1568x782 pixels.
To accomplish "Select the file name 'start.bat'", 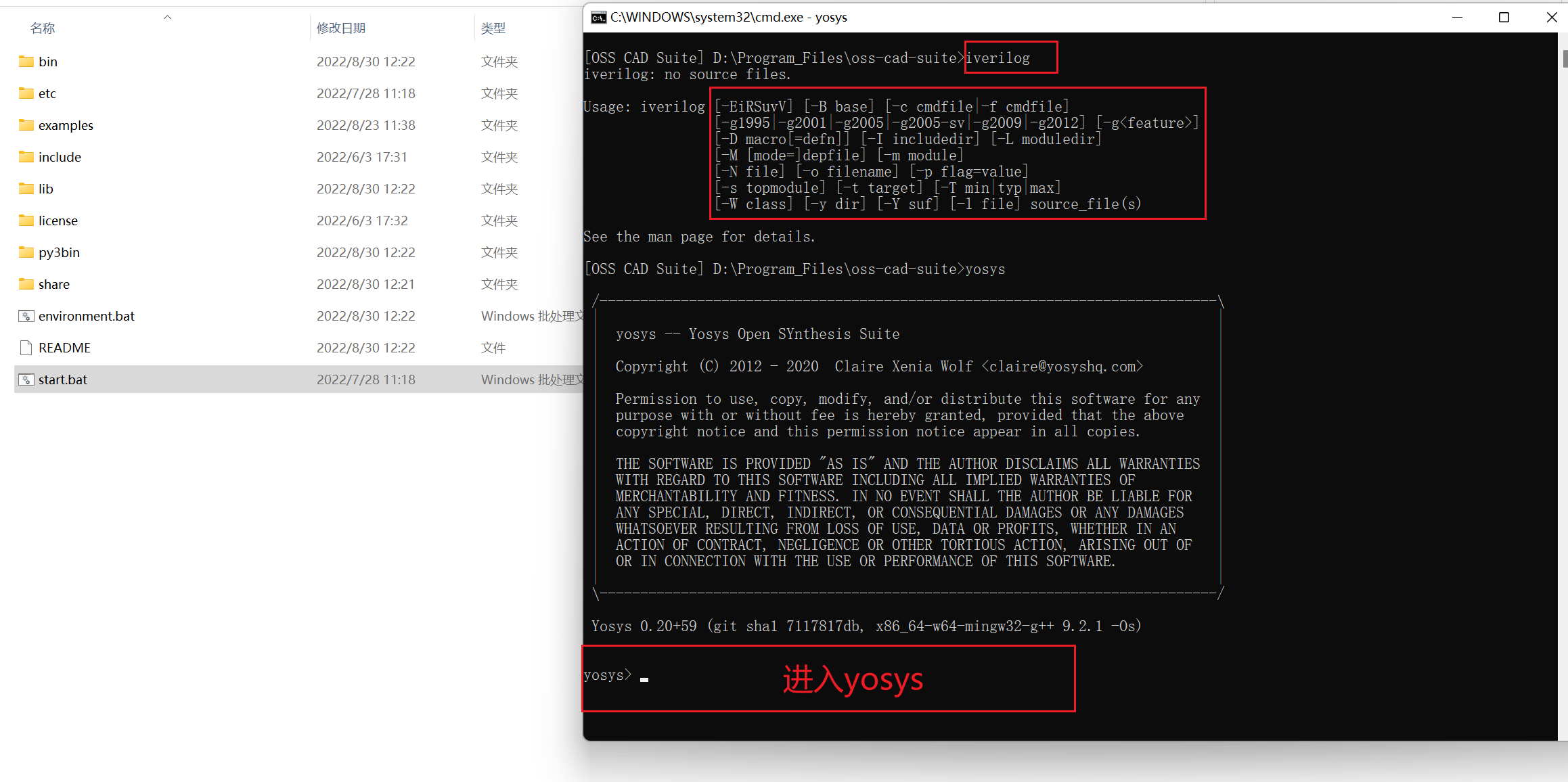I will [63, 379].
